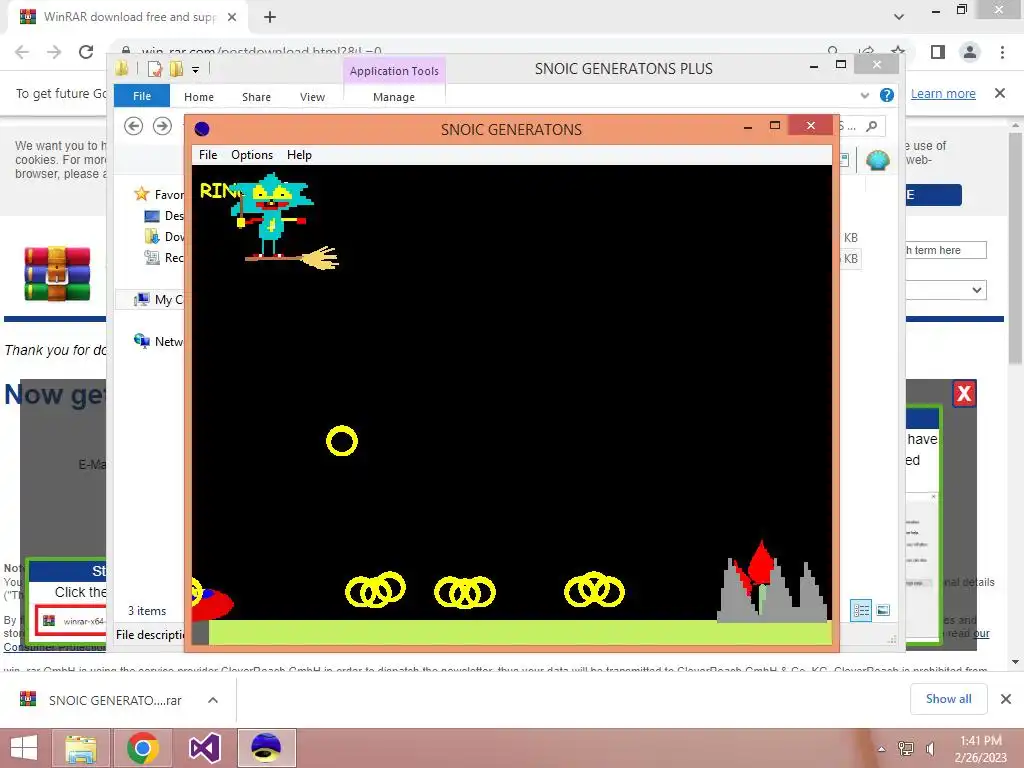Click the volume speaker icon in tray
1024x768 pixels.
pos(930,748)
